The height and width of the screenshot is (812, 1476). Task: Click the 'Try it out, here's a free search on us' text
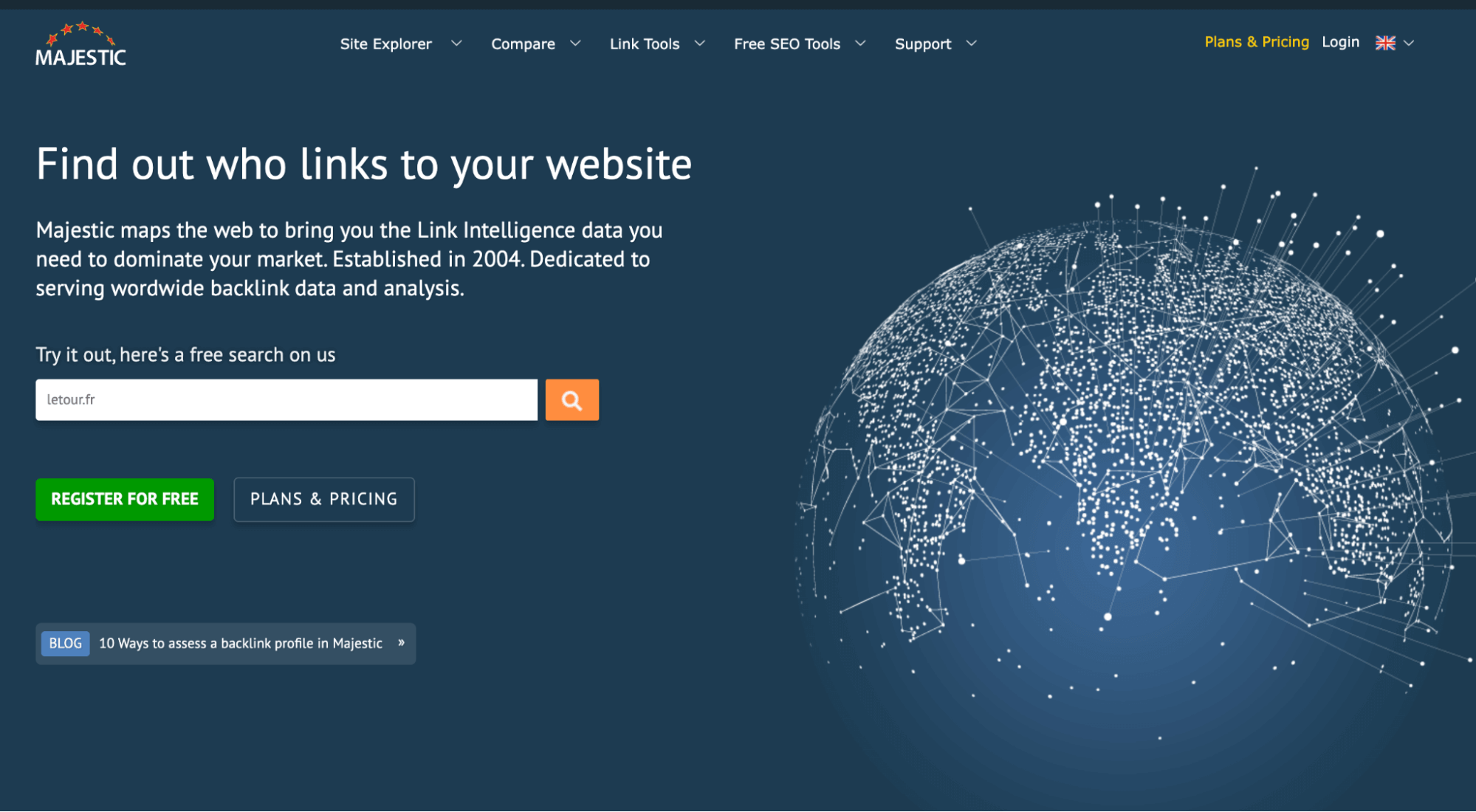pos(185,355)
